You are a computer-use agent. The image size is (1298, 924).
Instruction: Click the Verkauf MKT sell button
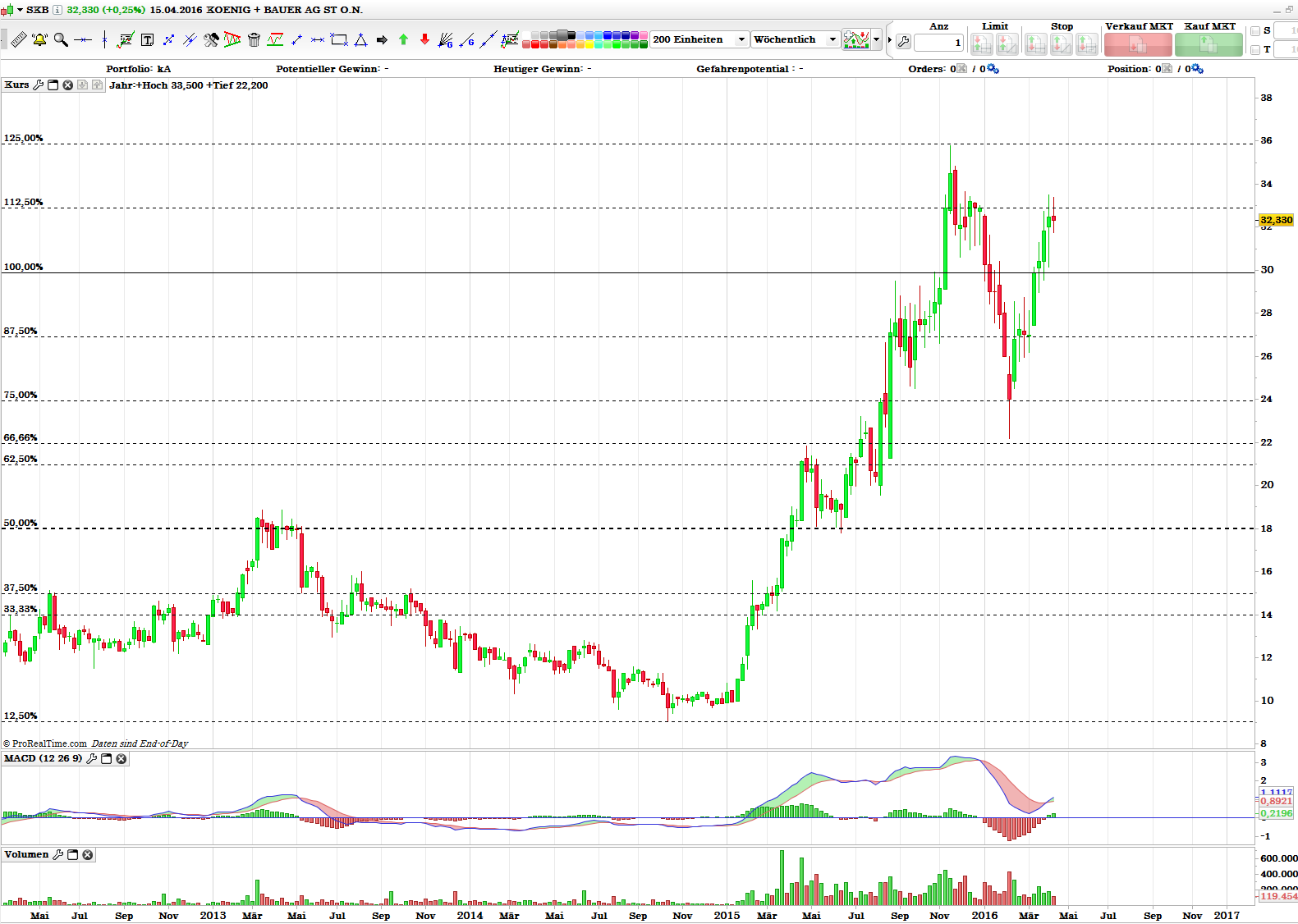tap(1138, 44)
